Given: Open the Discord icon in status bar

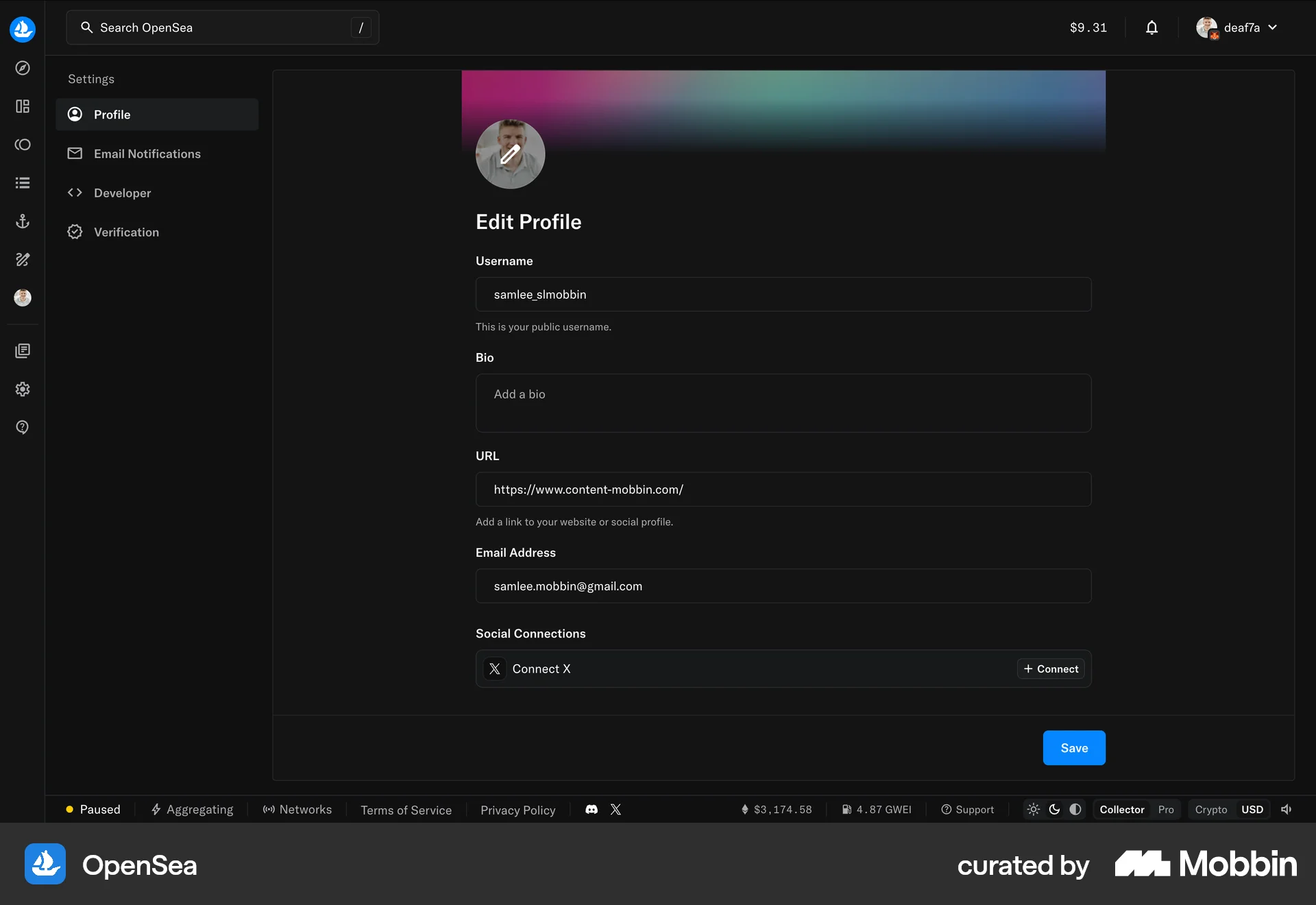Looking at the screenshot, I should pyautogui.click(x=591, y=810).
